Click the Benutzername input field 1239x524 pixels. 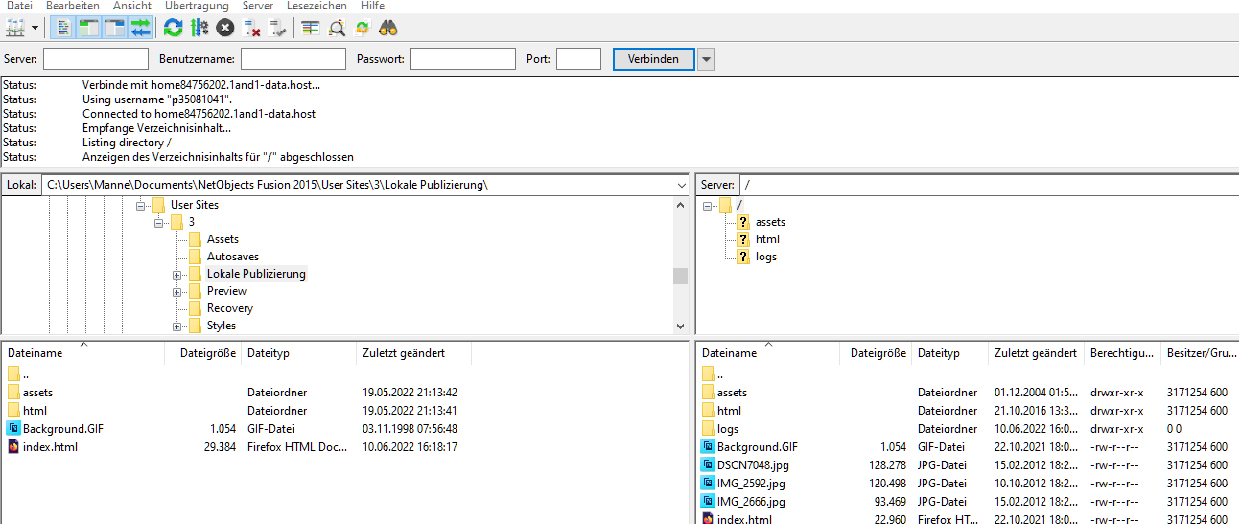293,59
